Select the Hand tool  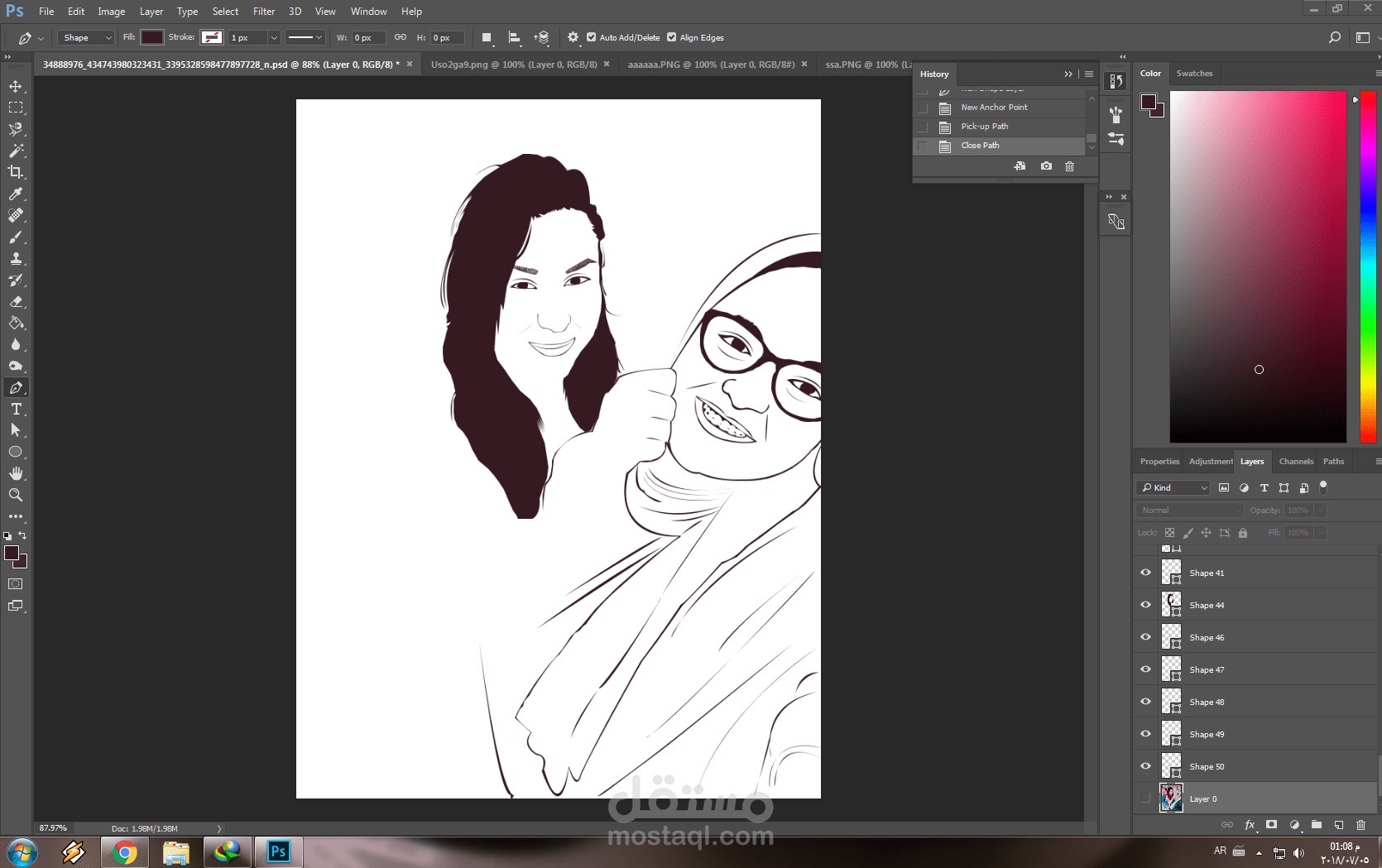(x=16, y=473)
